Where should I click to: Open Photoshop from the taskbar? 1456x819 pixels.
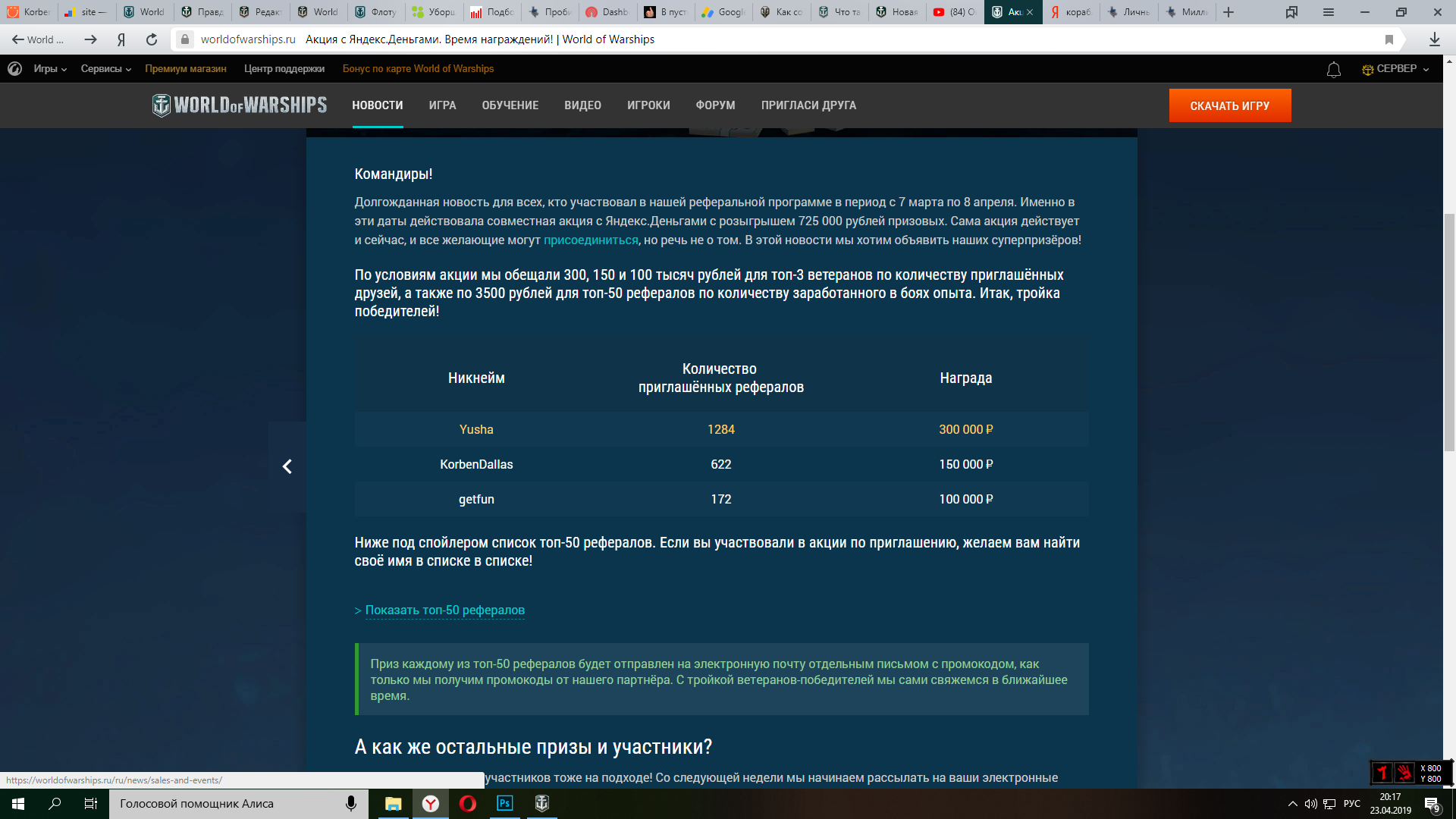[505, 804]
